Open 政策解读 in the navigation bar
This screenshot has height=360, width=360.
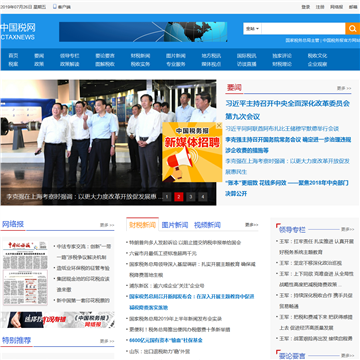pos(70,64)
